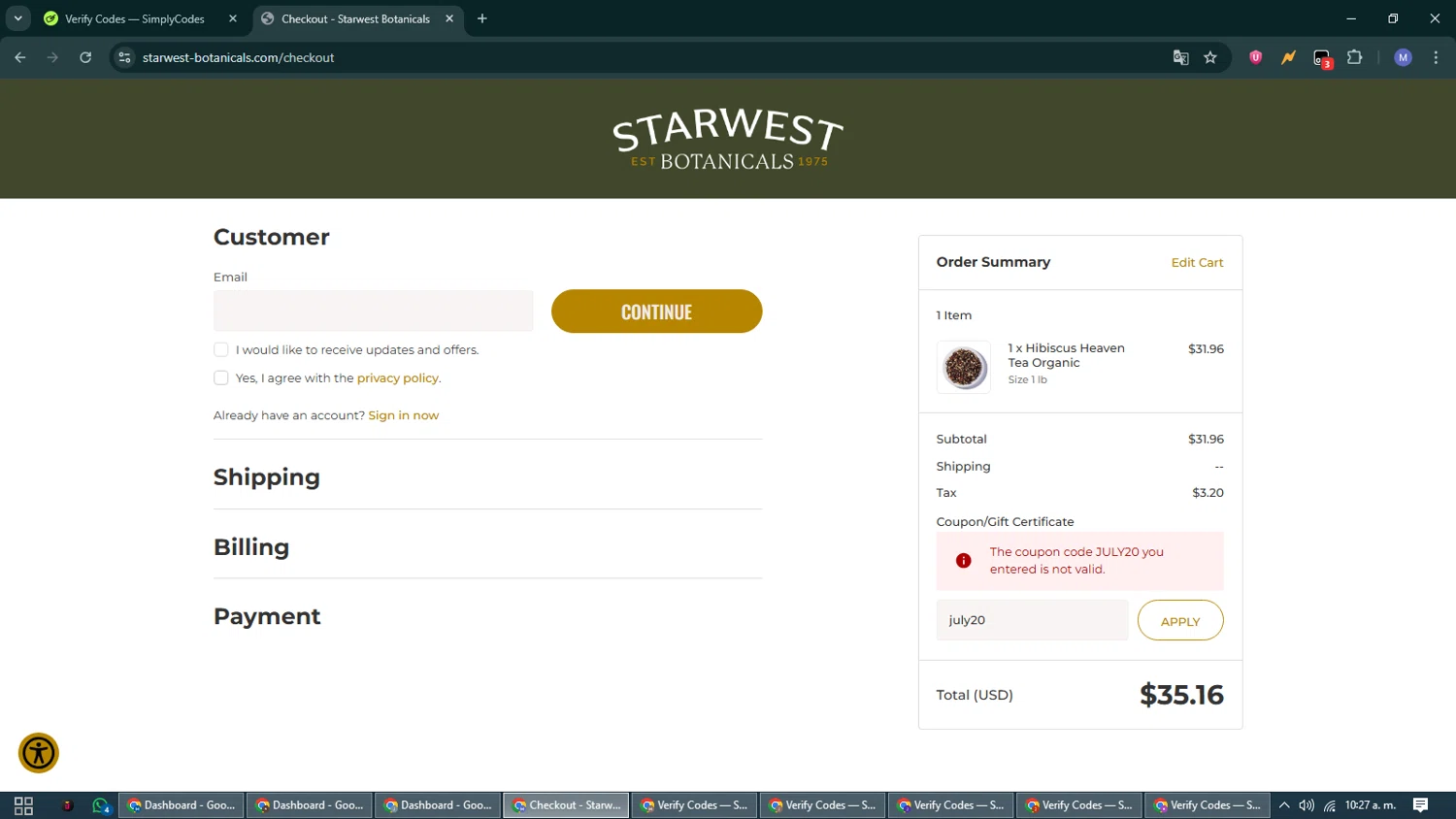Expand the Billing section heading
This screenshot has width=1456, height=819.
click(x=251, y=547)
